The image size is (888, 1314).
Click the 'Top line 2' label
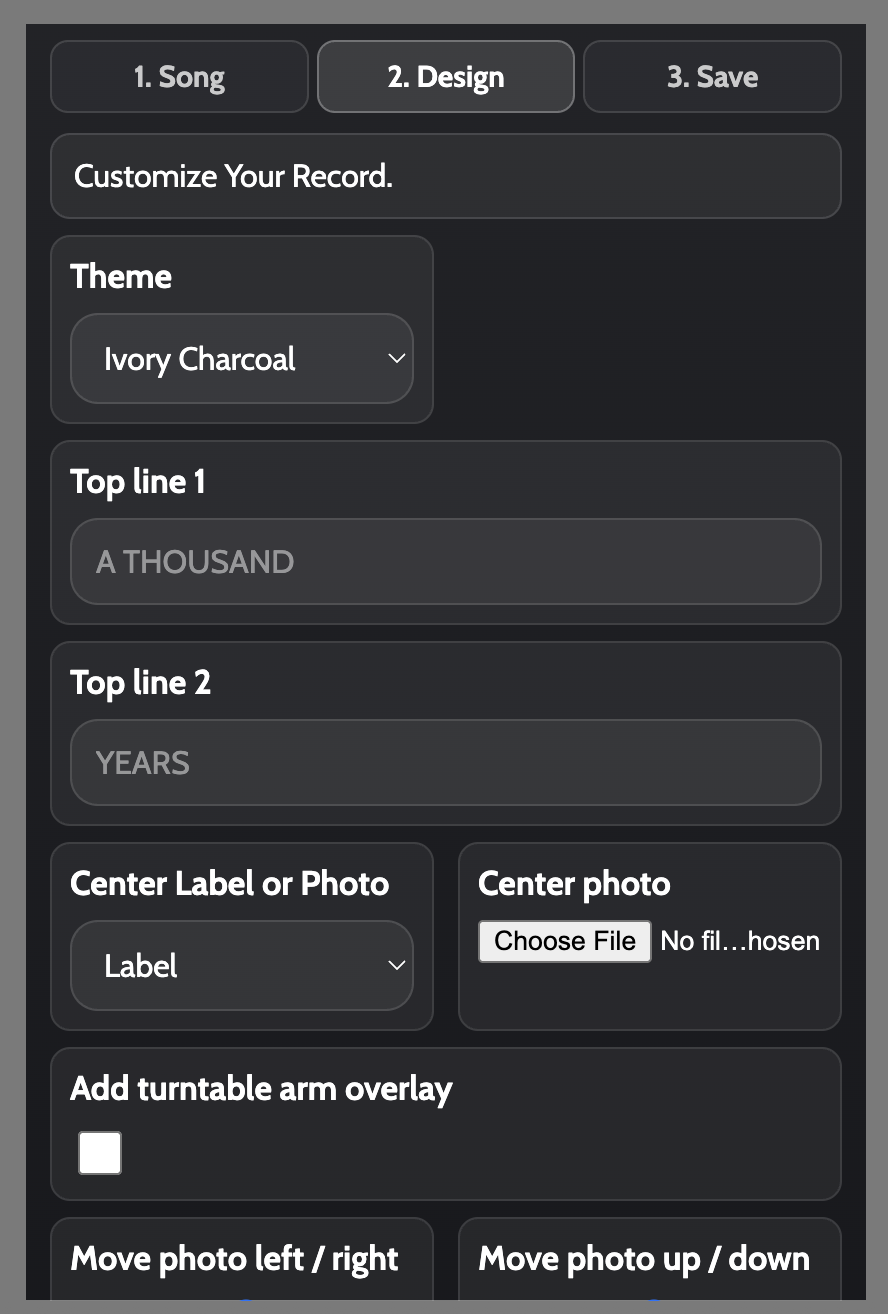click(141, 683)
